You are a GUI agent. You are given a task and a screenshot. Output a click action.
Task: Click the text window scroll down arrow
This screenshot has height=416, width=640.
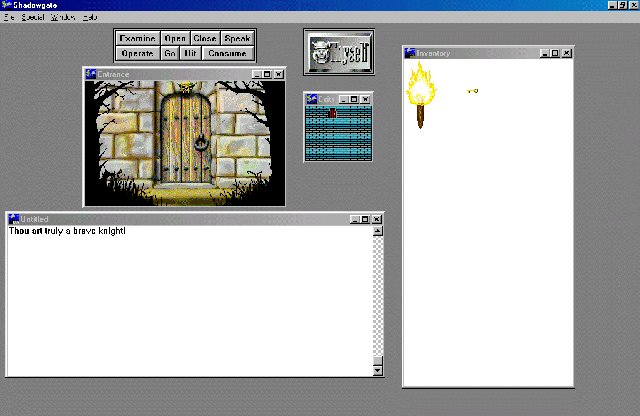377,369
